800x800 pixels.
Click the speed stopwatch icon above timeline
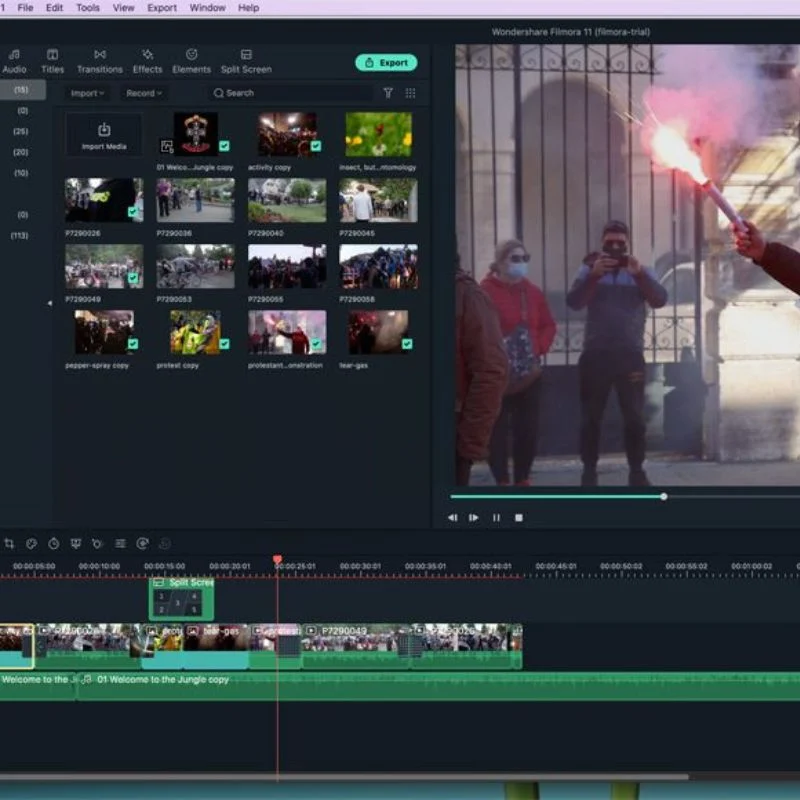(x=54, y=544)
